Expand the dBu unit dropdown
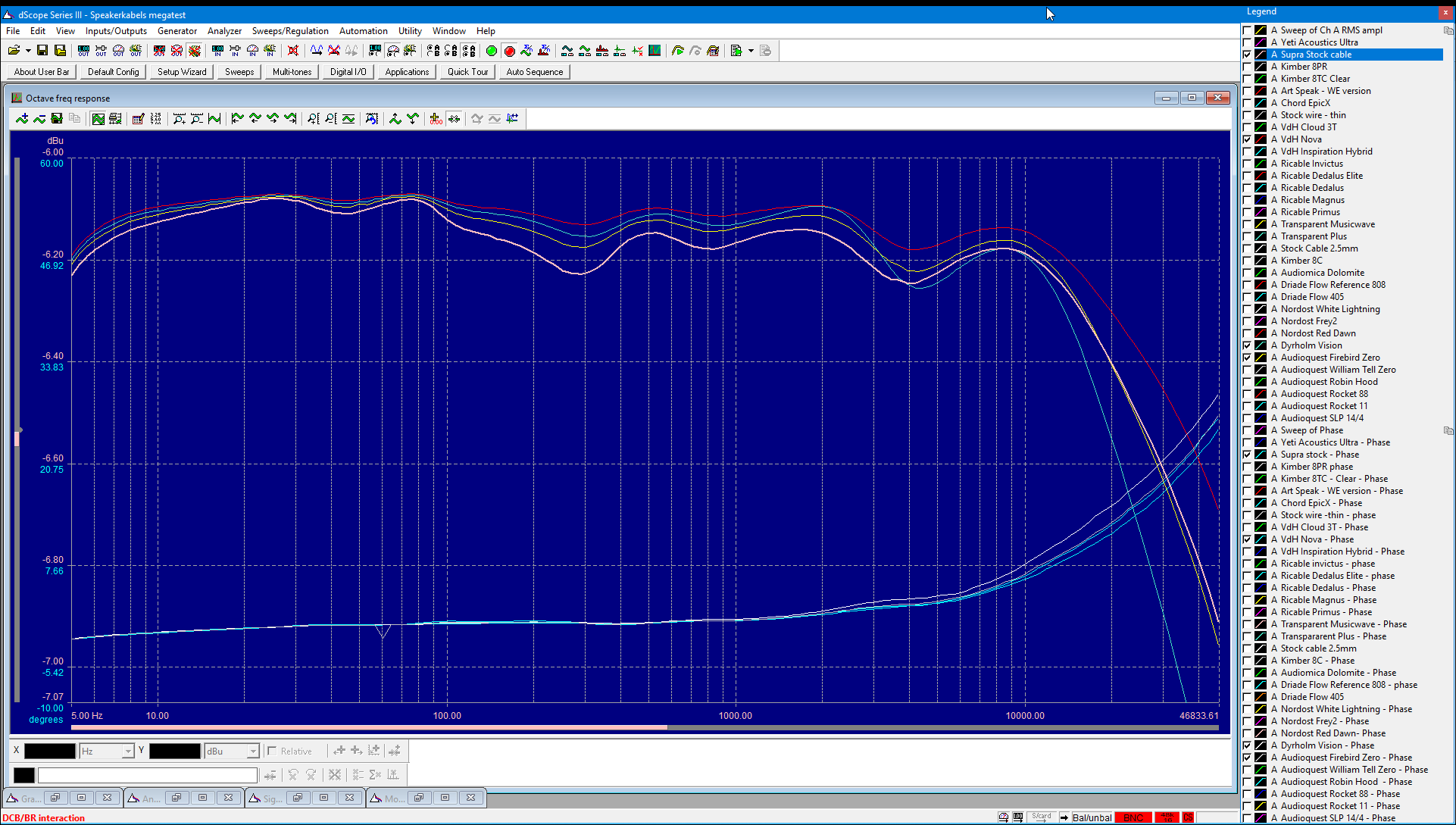 tap(253, 751)
